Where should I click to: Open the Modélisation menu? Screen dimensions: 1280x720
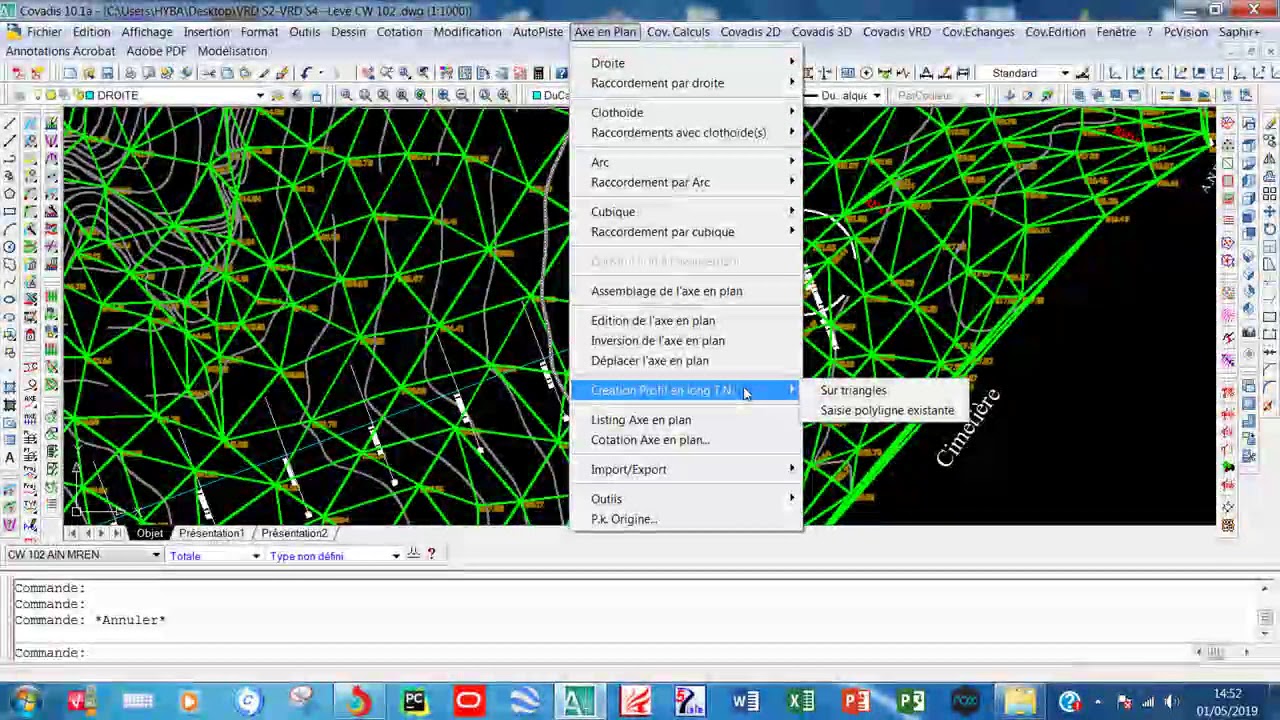pos(232,51)
